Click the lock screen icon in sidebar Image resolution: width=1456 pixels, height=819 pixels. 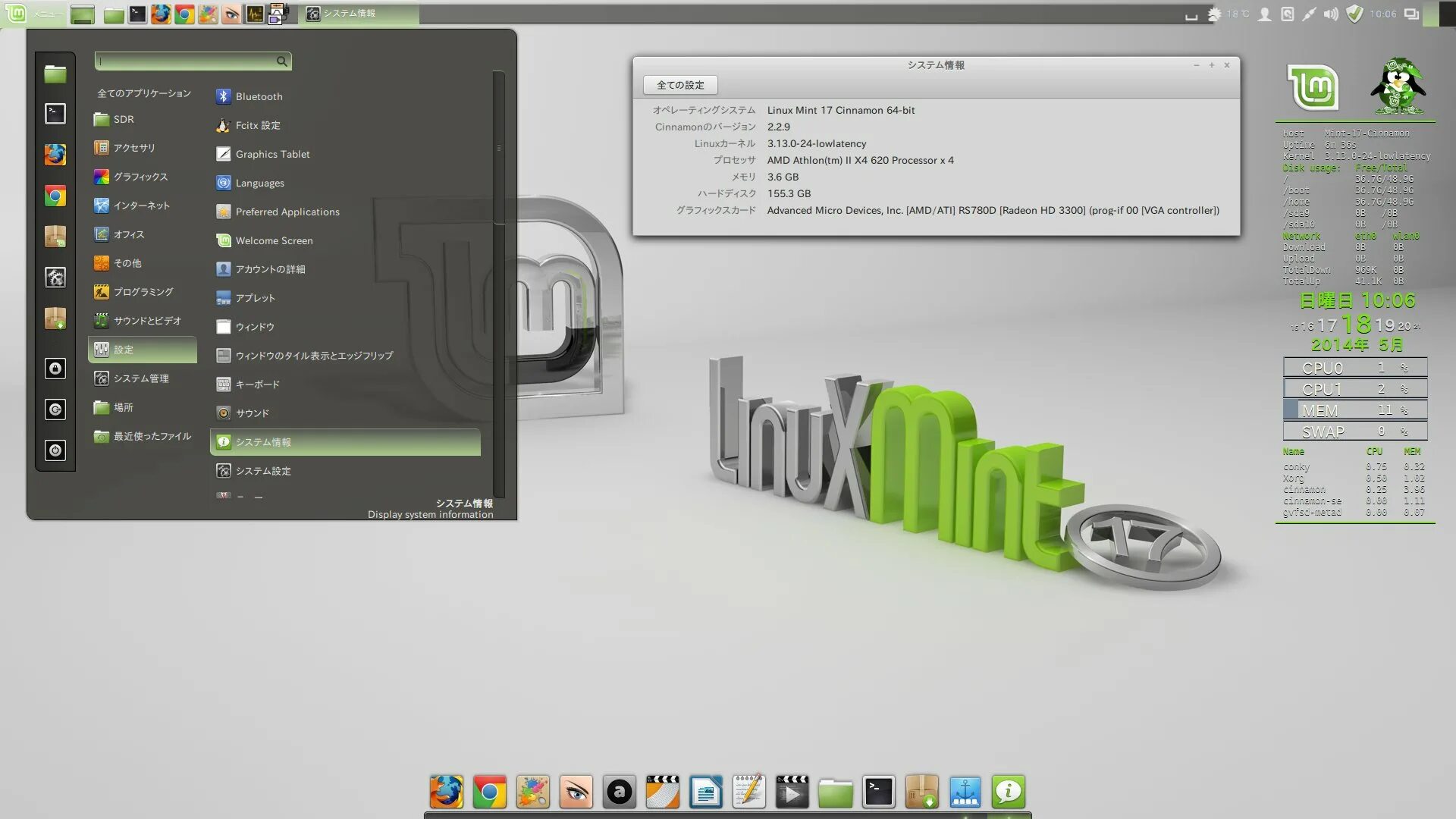tap(55, 369)
